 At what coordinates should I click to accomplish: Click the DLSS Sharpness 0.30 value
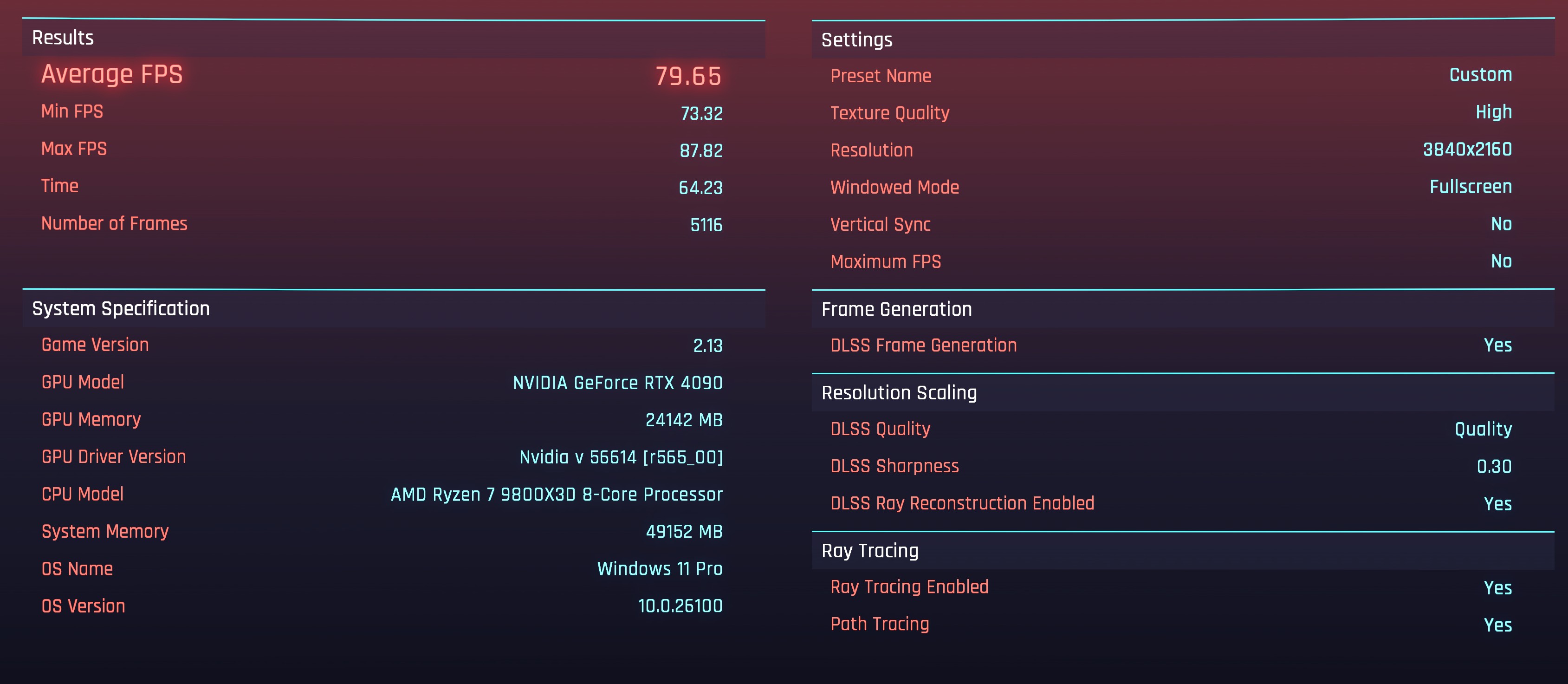click(x=1494, y=467)
